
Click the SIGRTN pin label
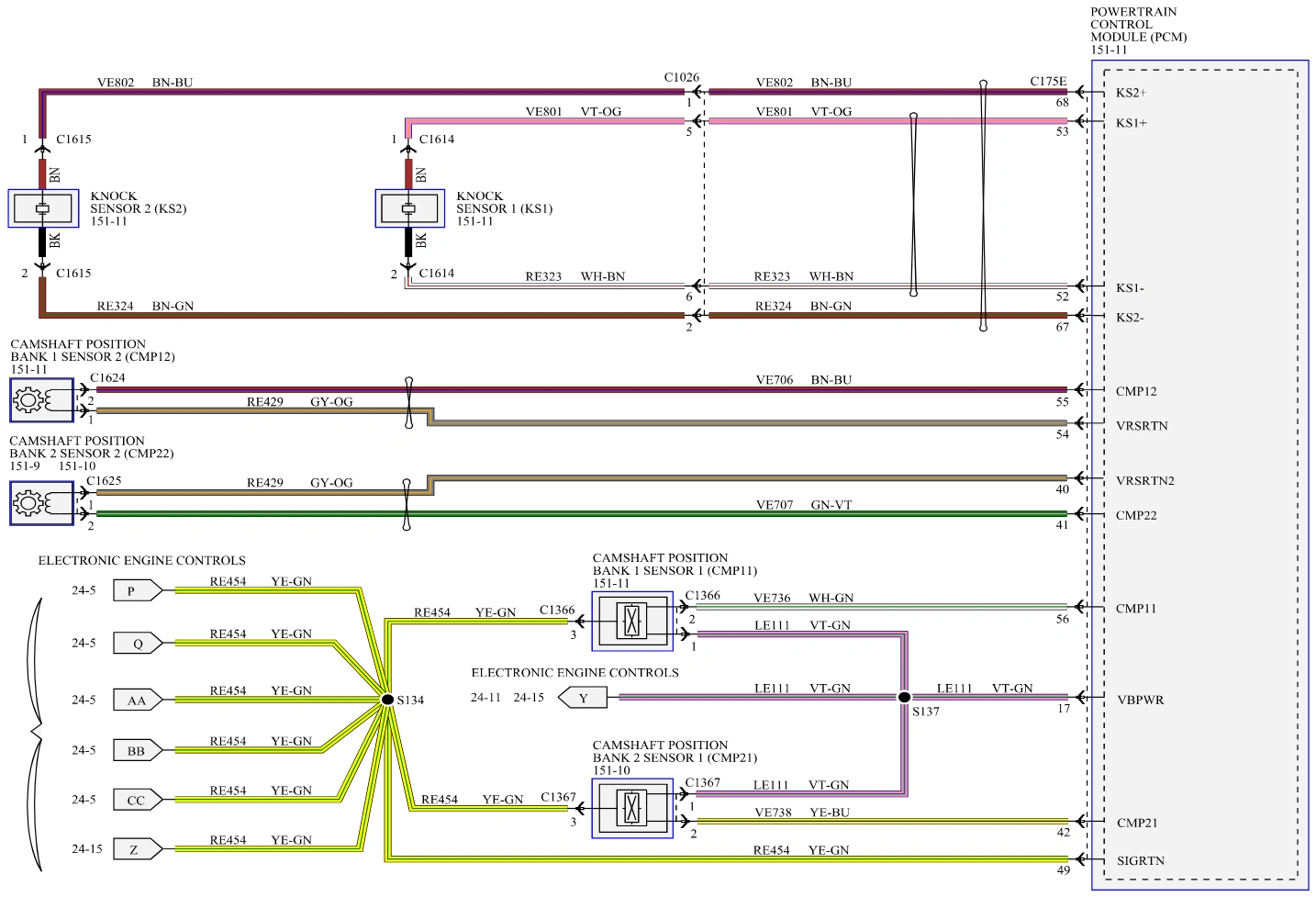point(1140,861)
